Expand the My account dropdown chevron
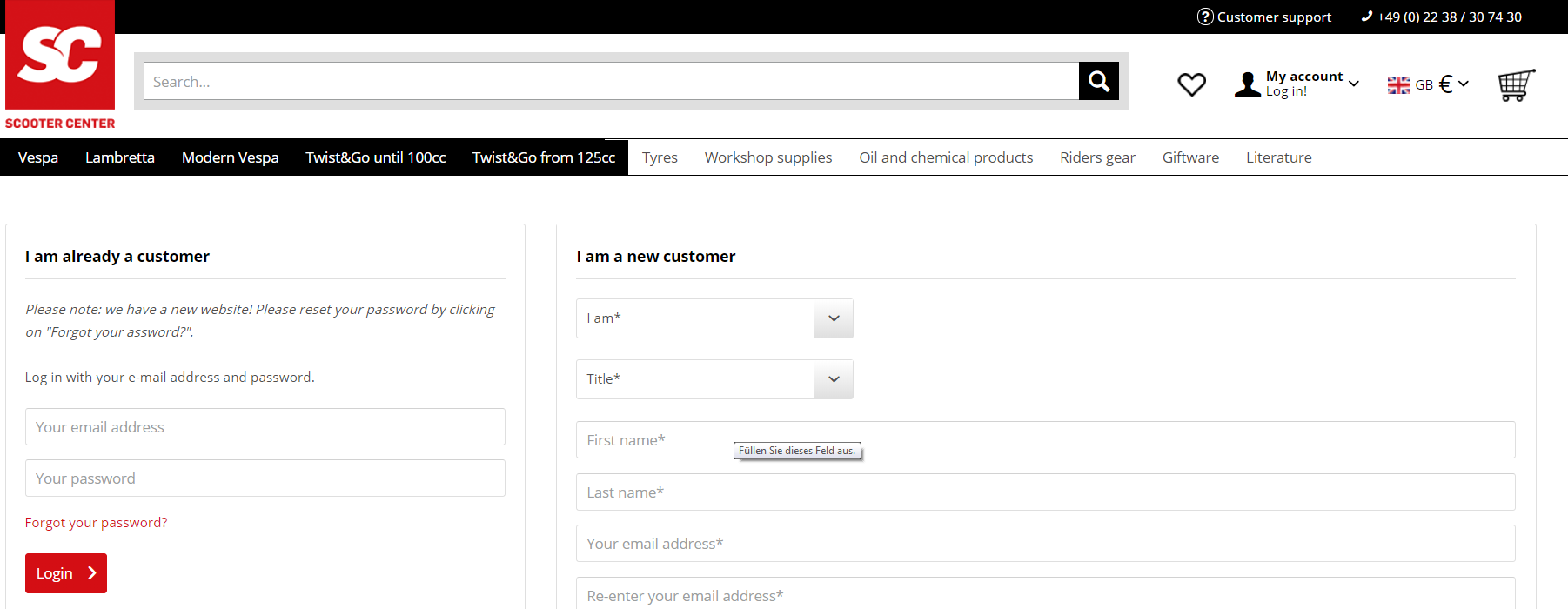This screenshot has height=609, width=1568. (x=1354, y=84)
